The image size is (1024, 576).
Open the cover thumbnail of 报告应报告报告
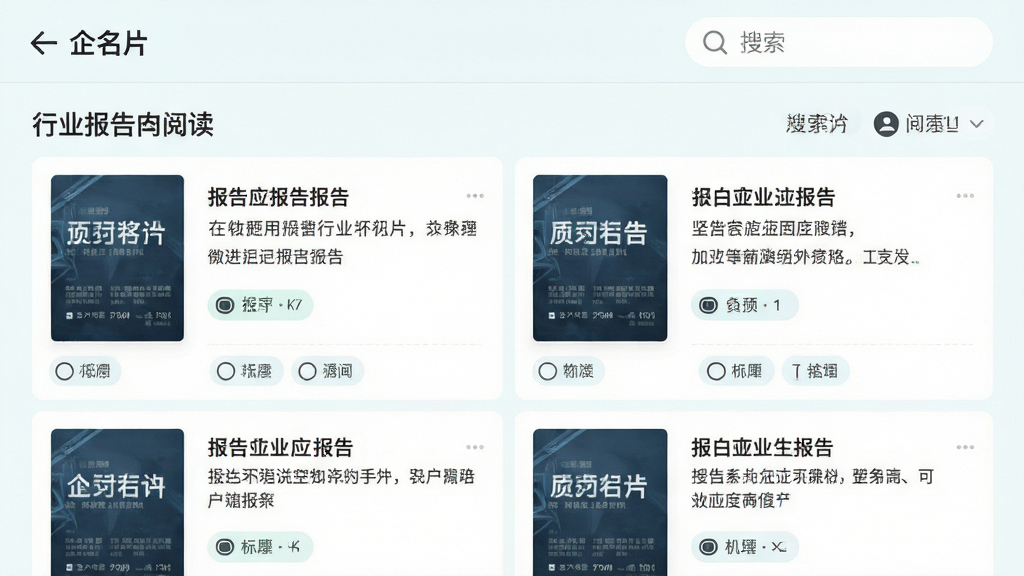(118, 258)
